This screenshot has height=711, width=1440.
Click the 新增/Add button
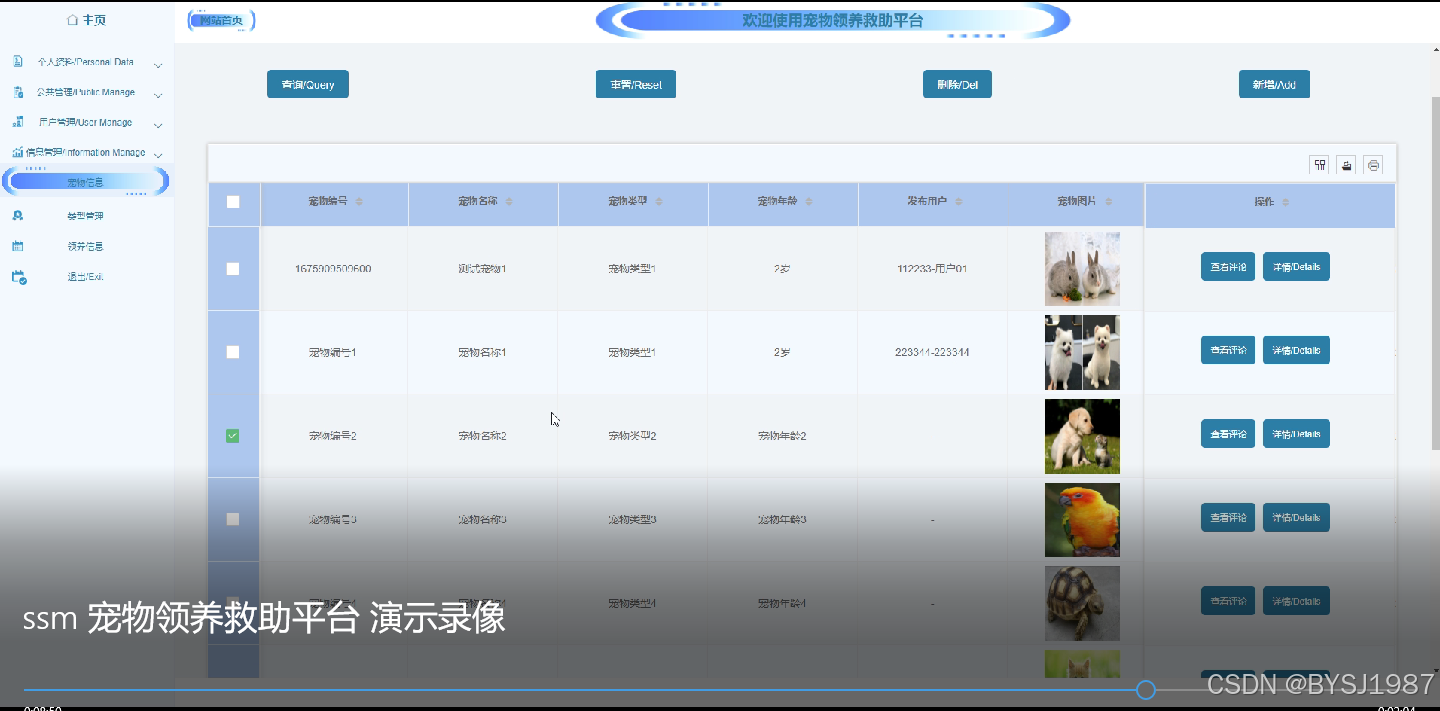(1274, 85)
